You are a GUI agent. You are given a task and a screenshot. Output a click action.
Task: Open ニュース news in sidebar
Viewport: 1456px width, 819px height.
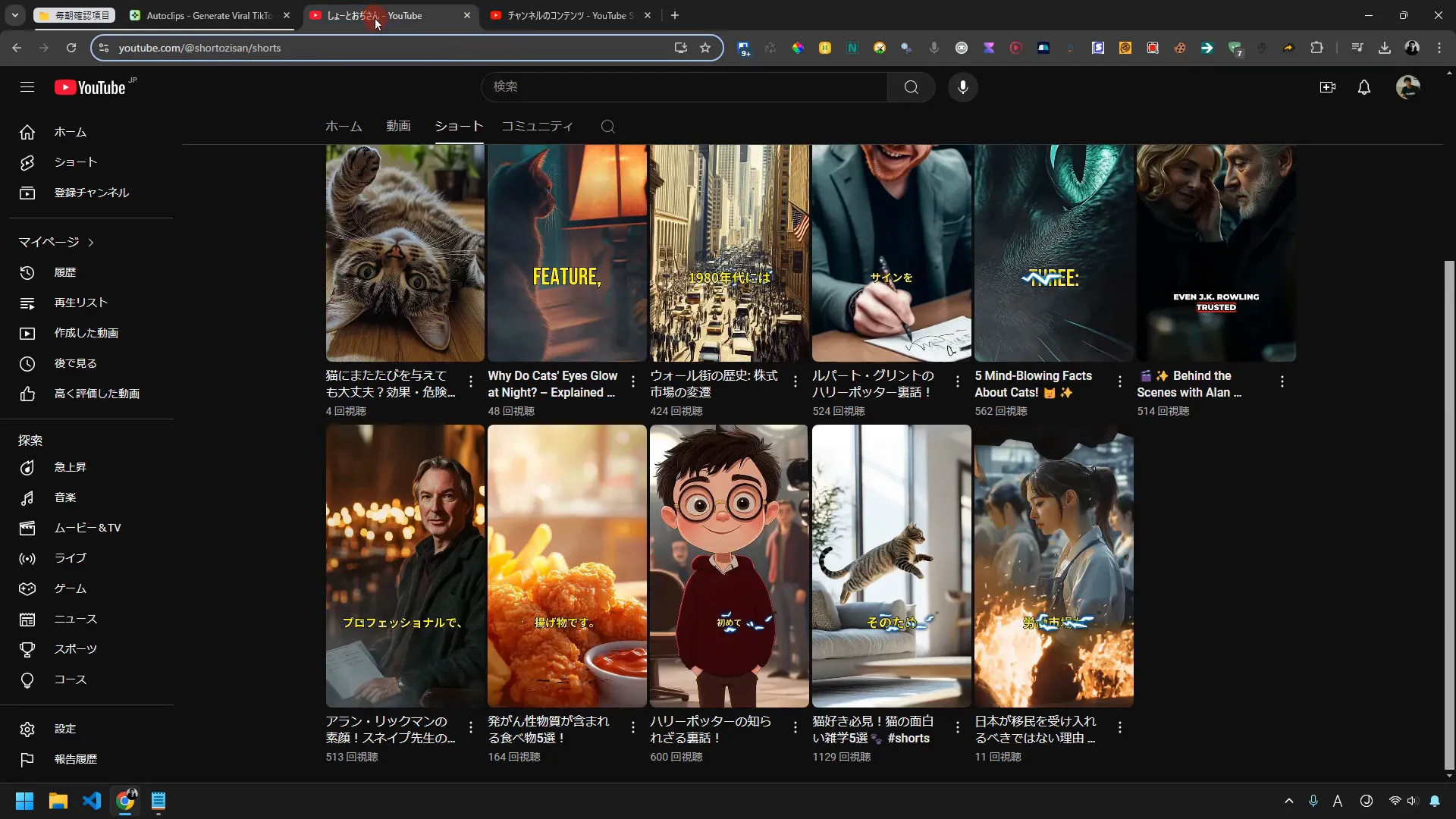coord(91,619)
